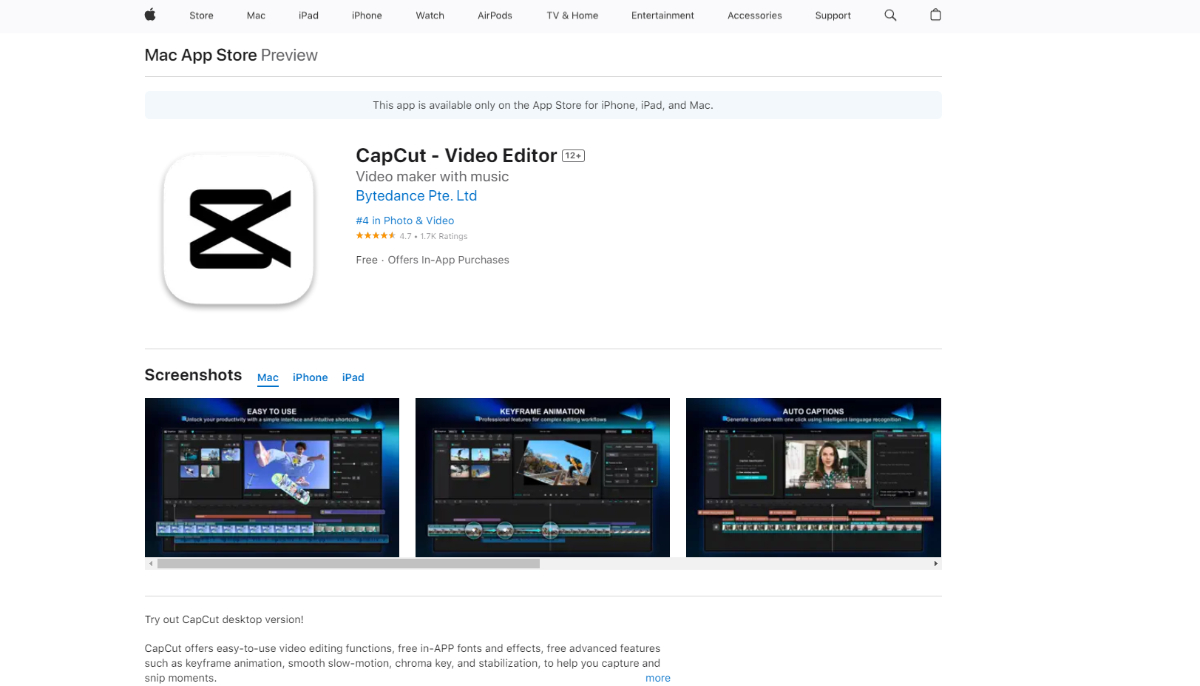Switch to the iPhone screenshots tab
Screen dimensions: 1200x686
tap(310, 378)
